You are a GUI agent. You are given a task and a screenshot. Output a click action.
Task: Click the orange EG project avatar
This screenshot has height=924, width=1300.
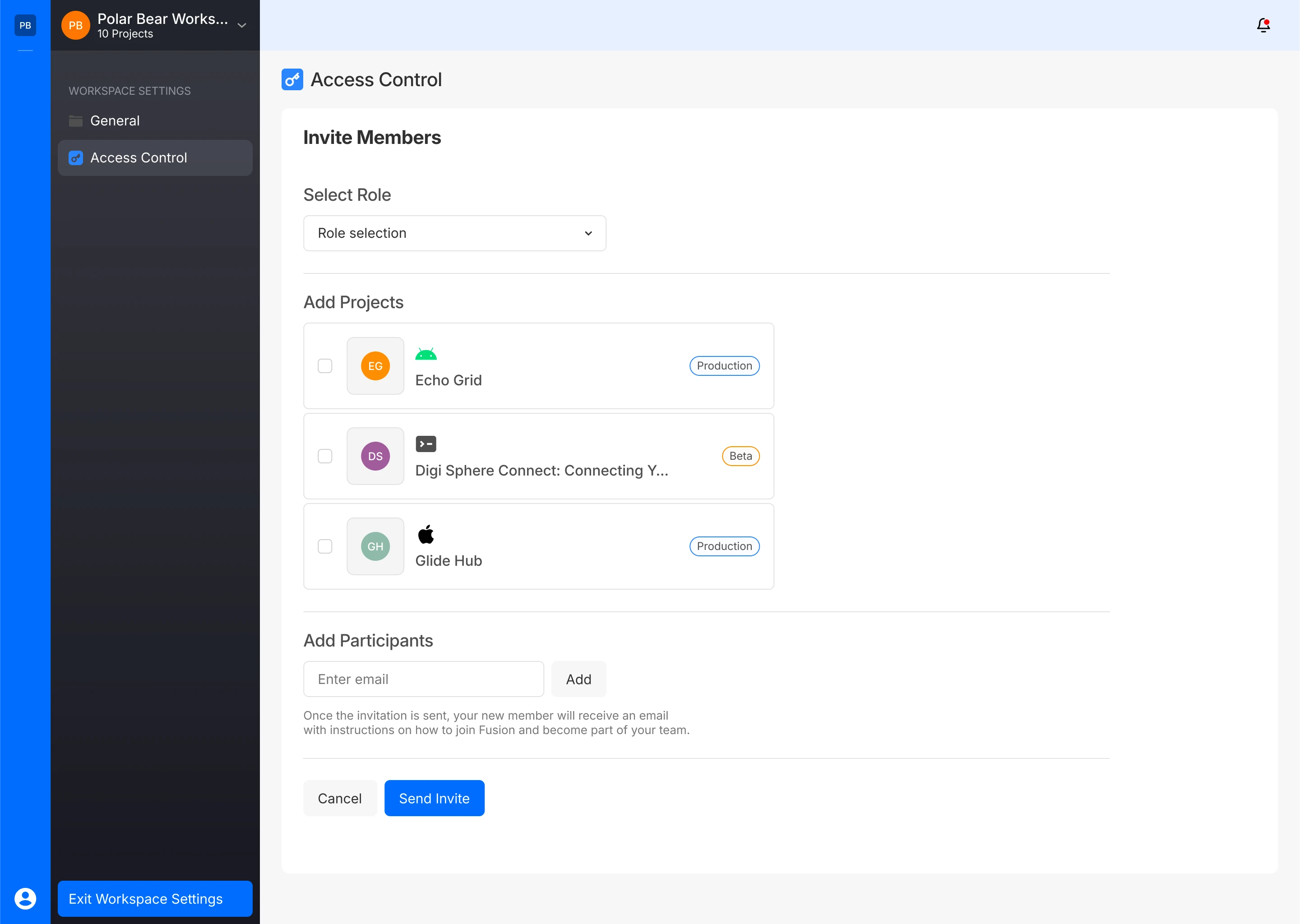[375, 366]
